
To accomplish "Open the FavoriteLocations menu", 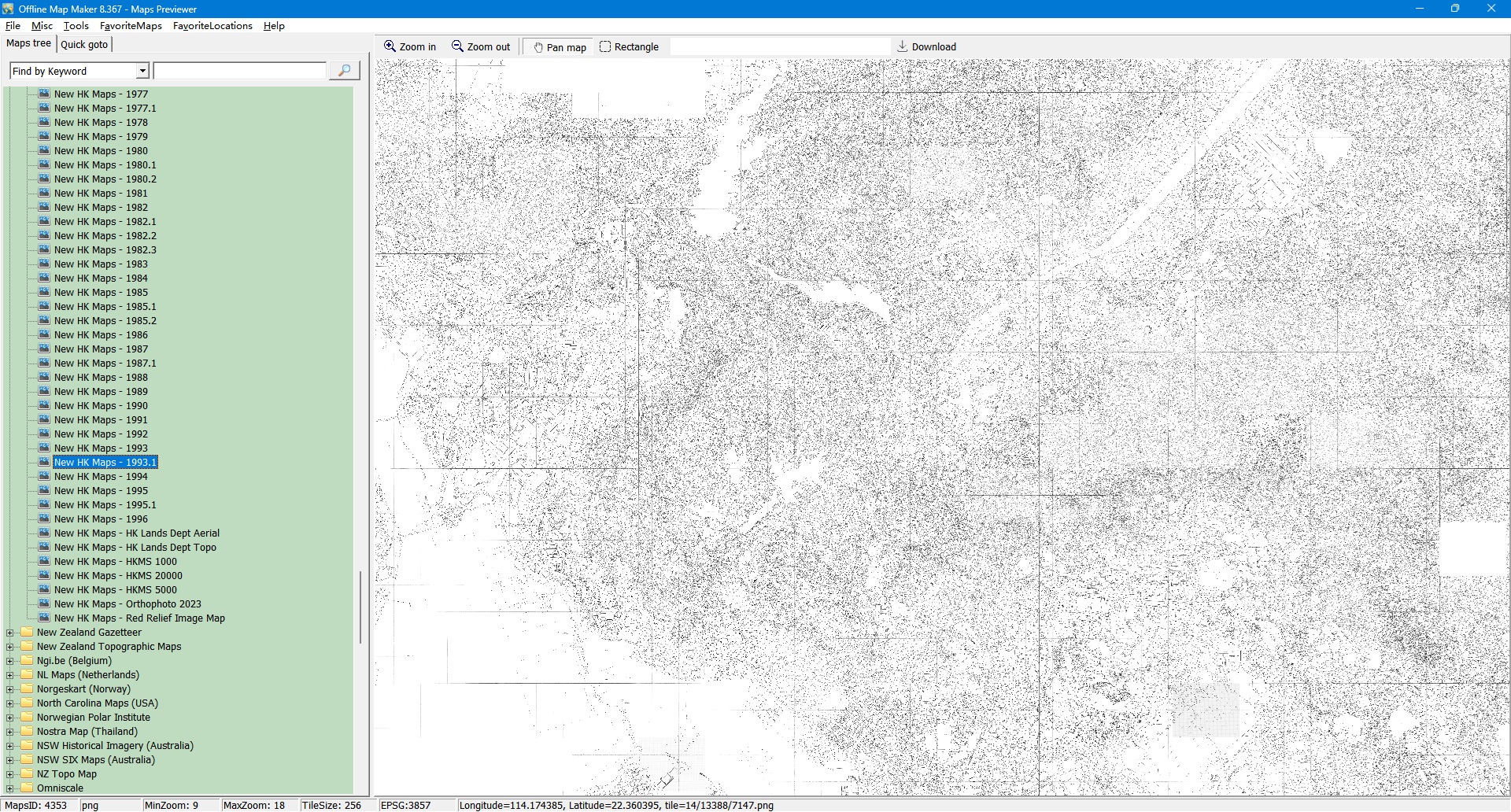I will click(x=212, y=26).
